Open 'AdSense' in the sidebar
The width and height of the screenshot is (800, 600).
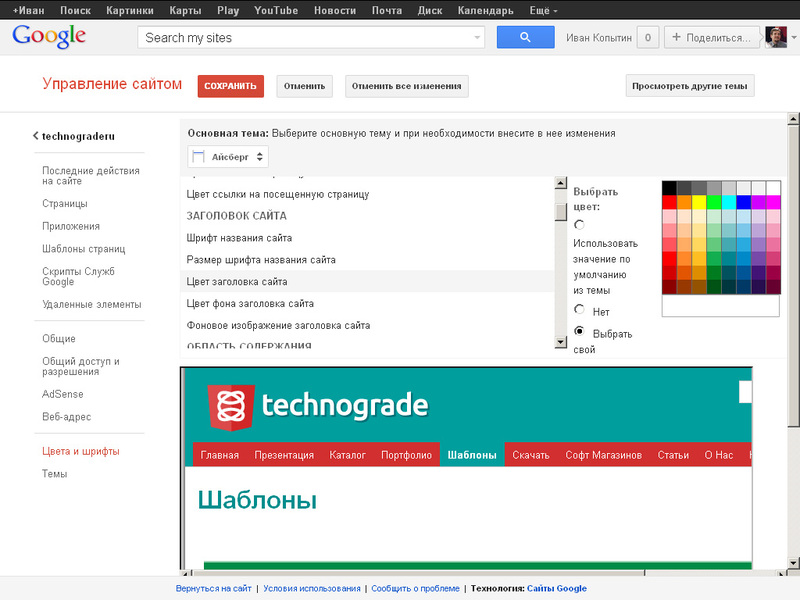pyautogui.click(x=63, y=394)
